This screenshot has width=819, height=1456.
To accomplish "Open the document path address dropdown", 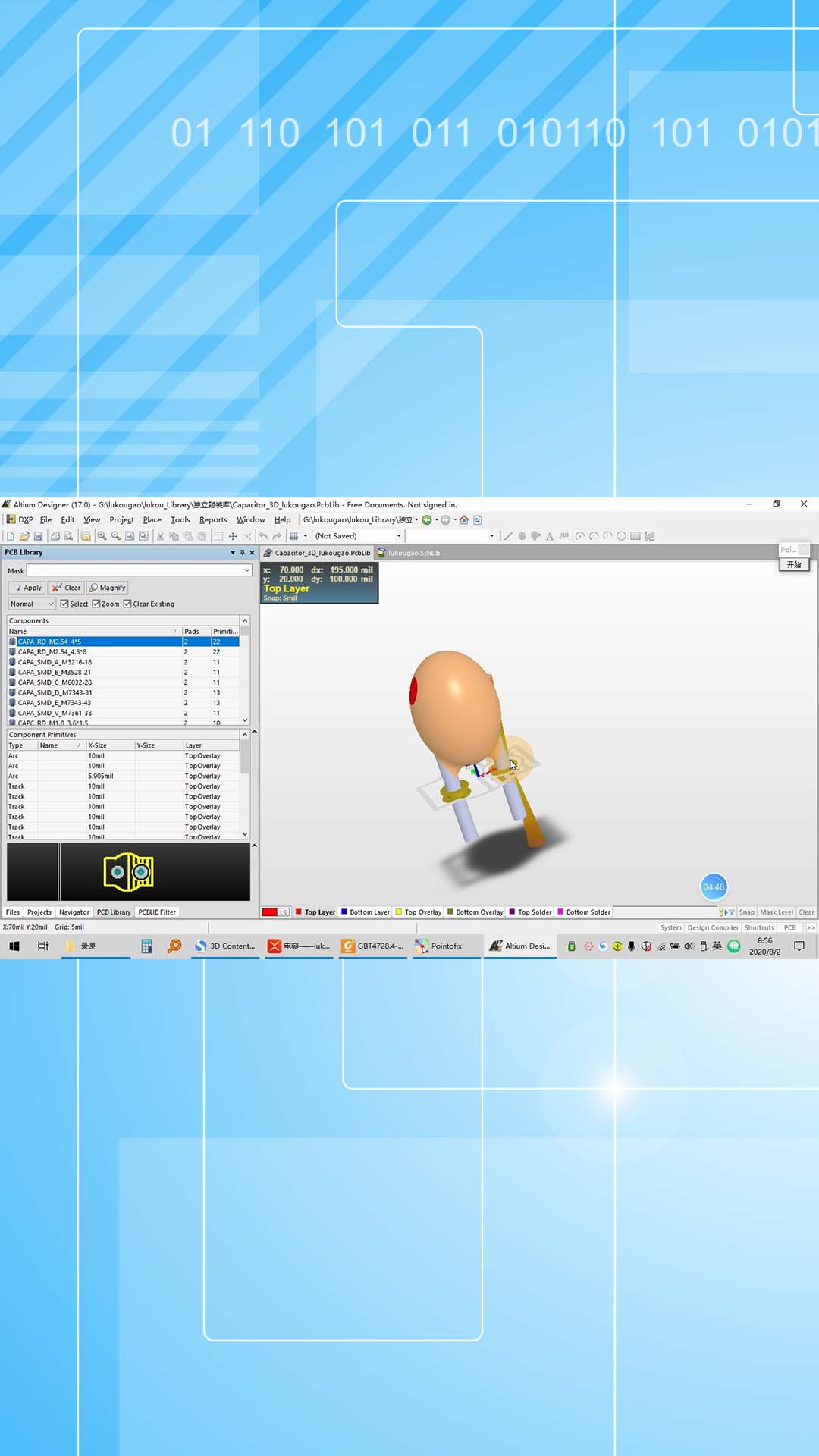I will coord(416,520).
